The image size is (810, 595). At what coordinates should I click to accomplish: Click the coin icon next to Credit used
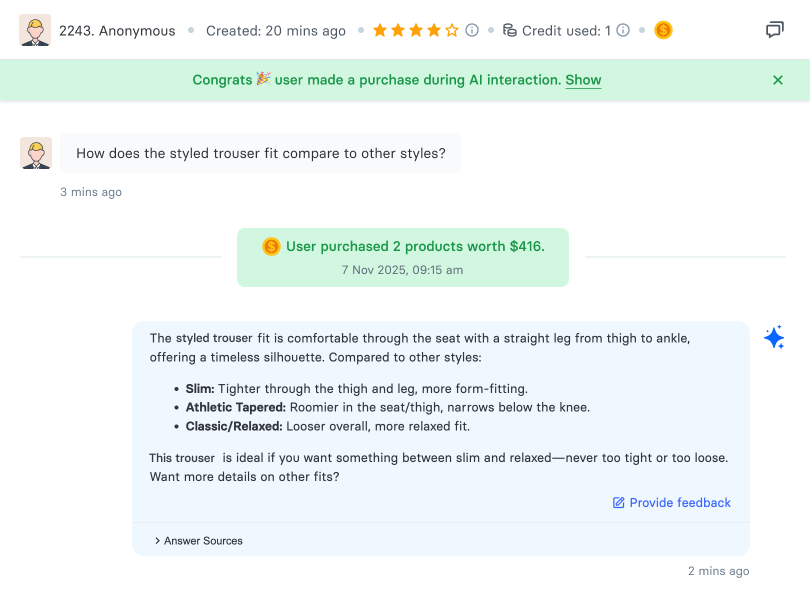[661, 31]
